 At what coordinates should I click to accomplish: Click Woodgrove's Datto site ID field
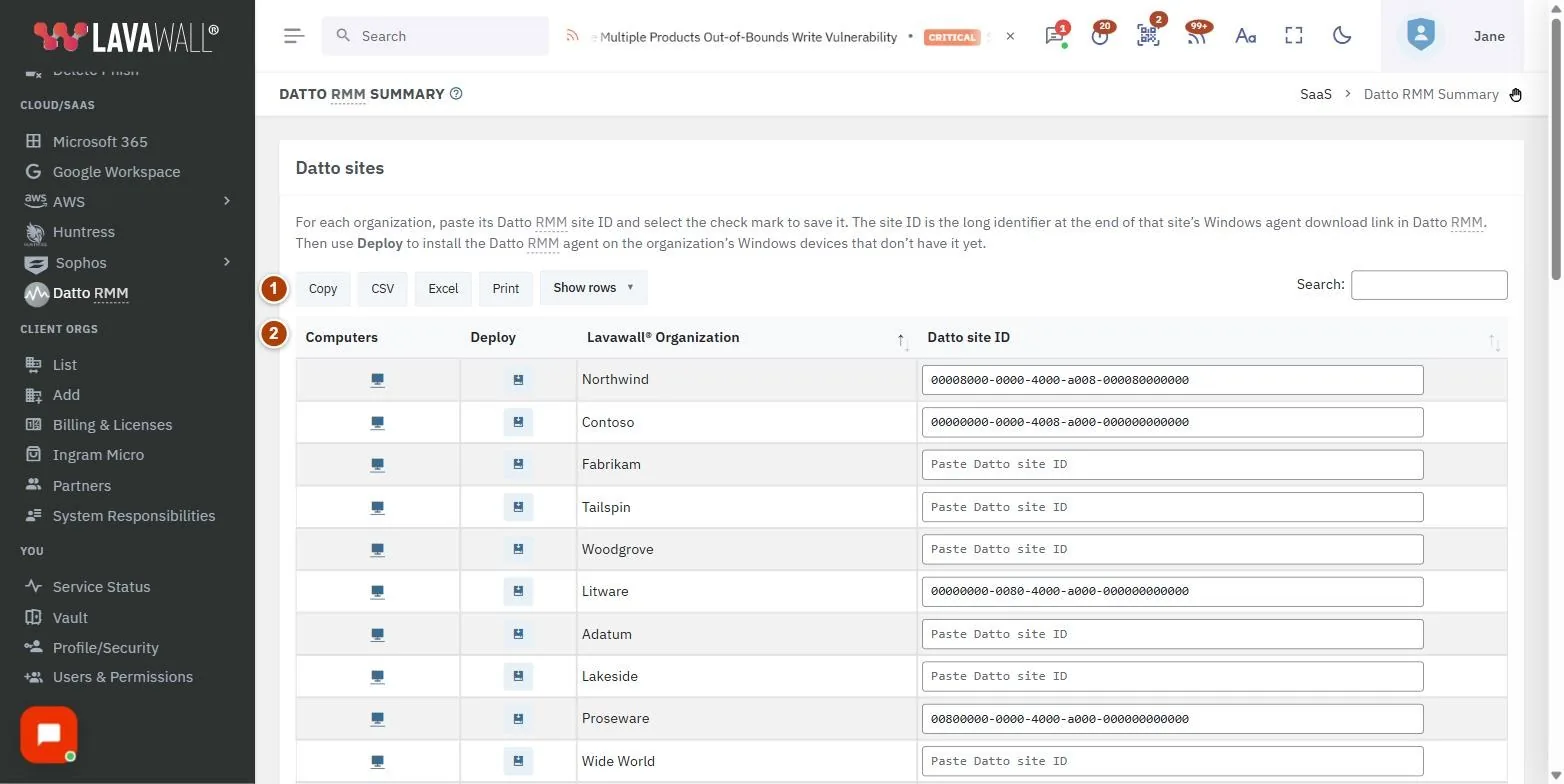click(1172, 549)
